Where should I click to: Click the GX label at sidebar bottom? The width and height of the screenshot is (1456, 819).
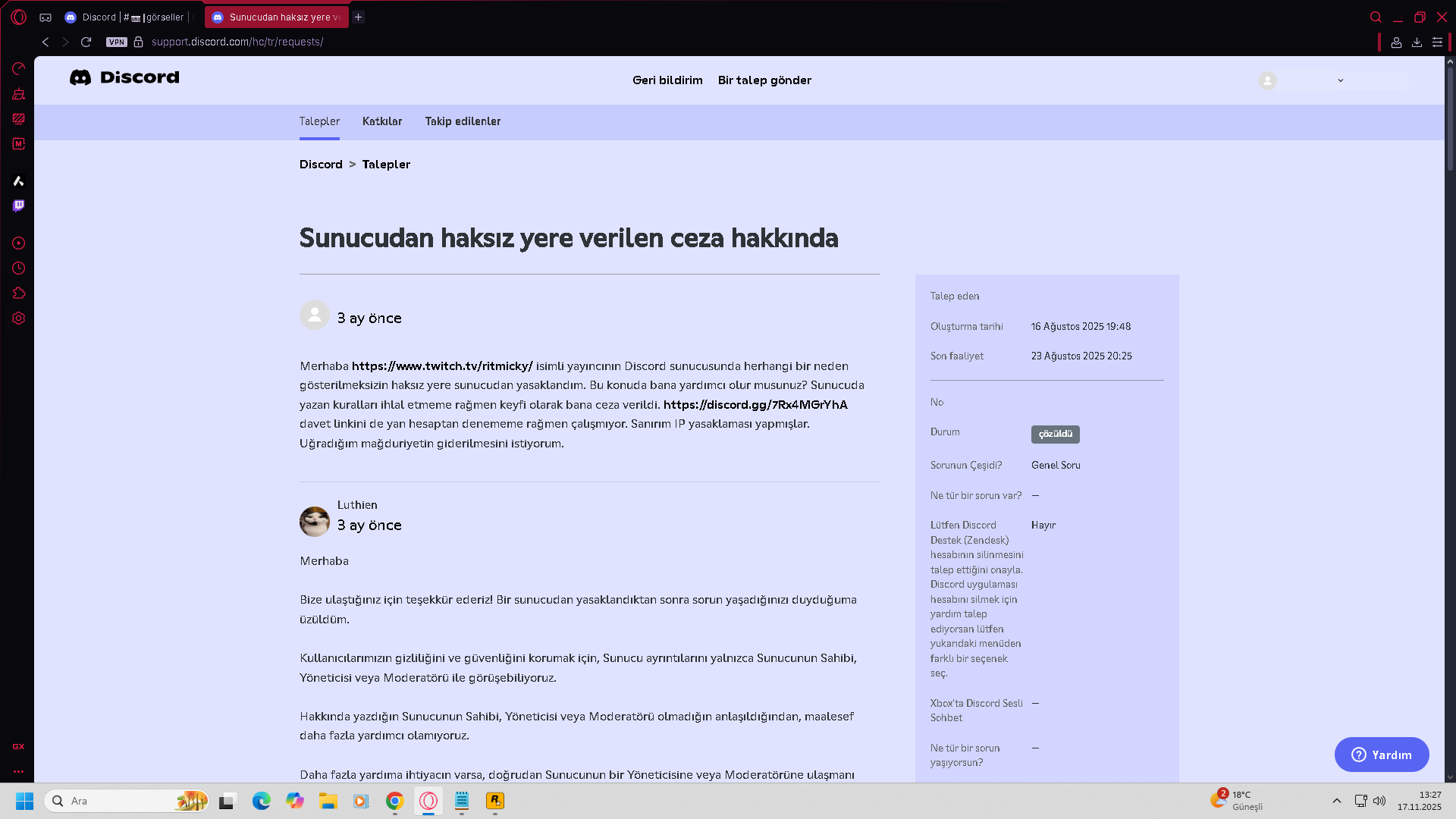point(18,747)
